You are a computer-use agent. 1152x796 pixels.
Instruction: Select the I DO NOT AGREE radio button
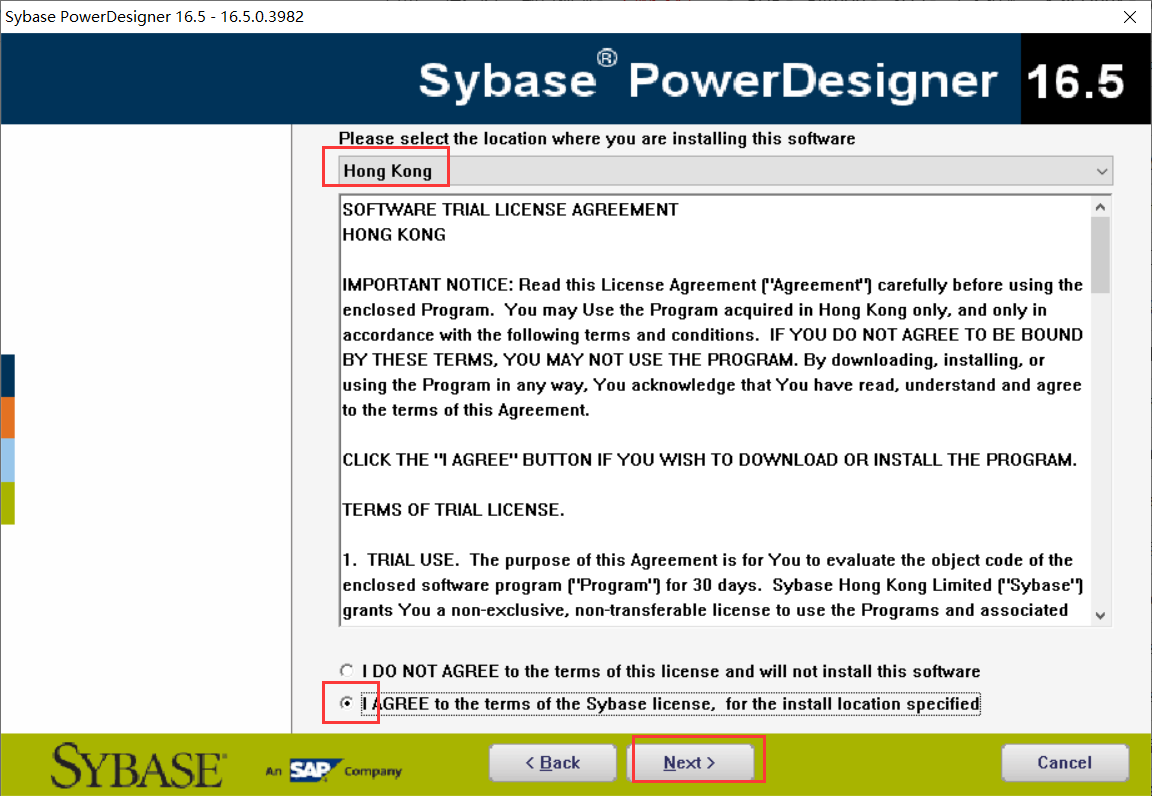[347, 670]
